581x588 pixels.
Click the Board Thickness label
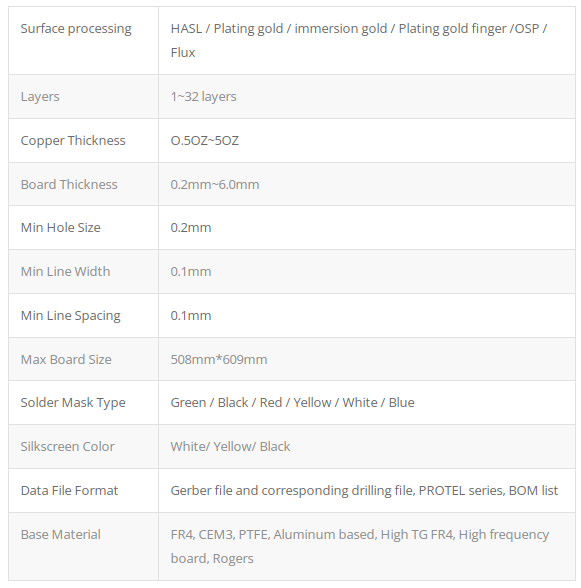[69, 184]
